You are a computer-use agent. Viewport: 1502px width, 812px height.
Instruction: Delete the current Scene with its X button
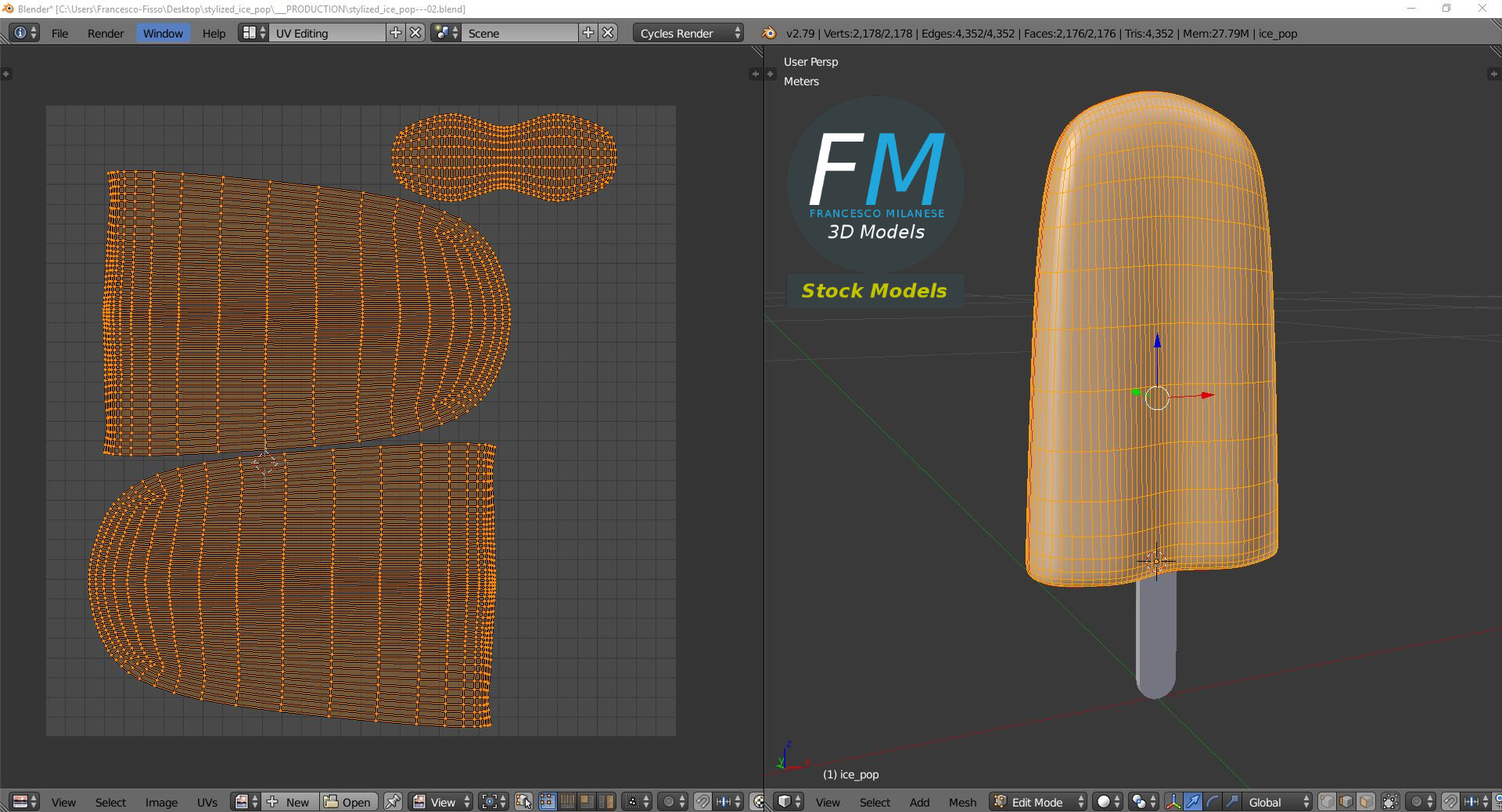609,33
